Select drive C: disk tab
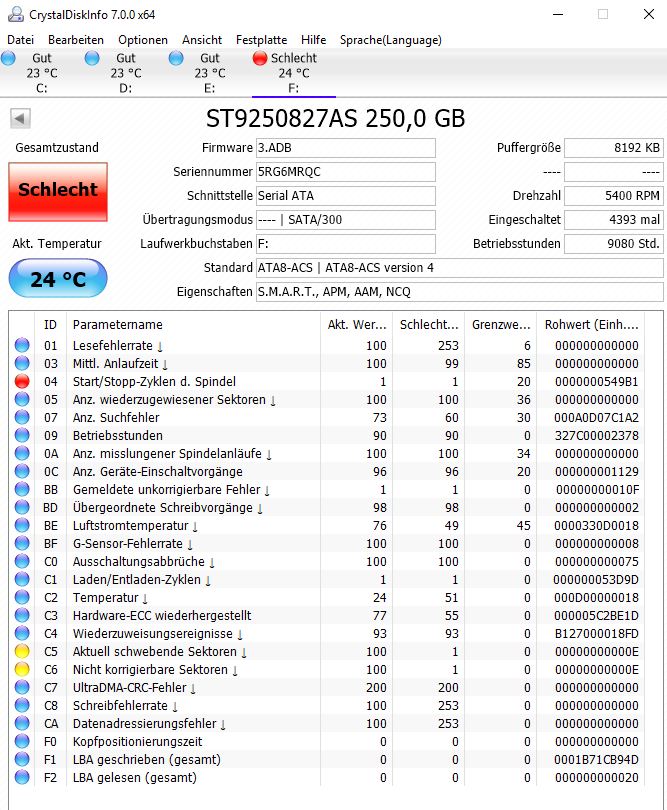The height and width of the screenshot is (810, 667). click(x=42, y=73)
